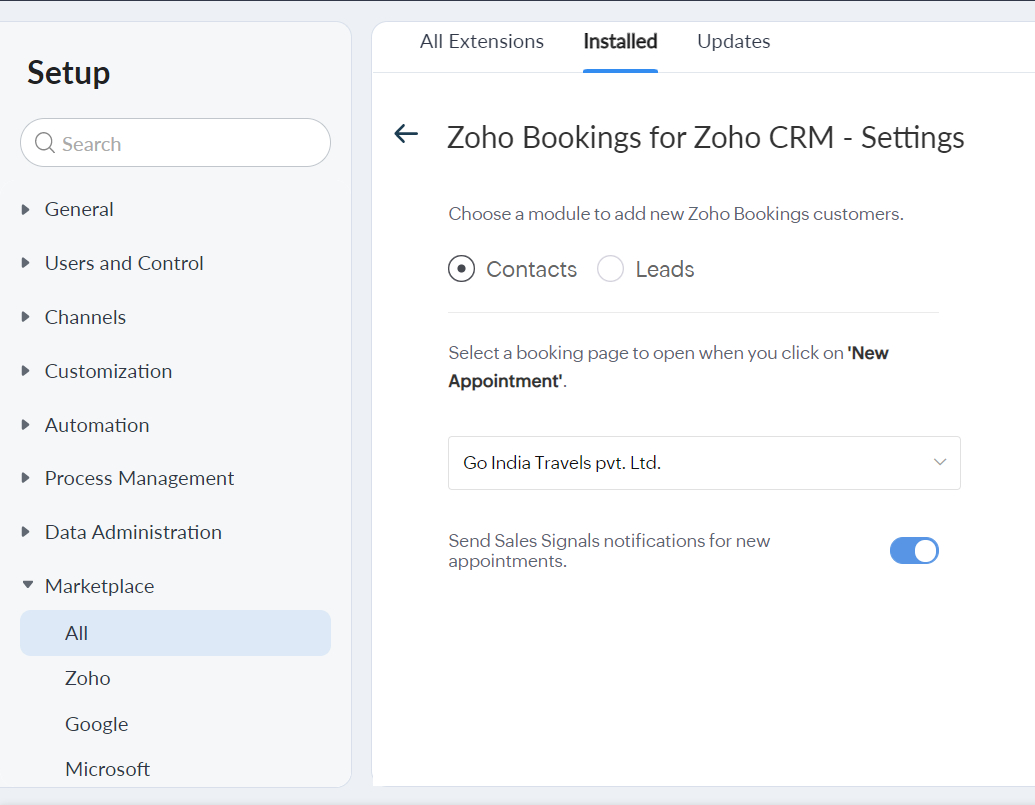
Task: Switch to All Extensions tab
Action: coord(482,42)
